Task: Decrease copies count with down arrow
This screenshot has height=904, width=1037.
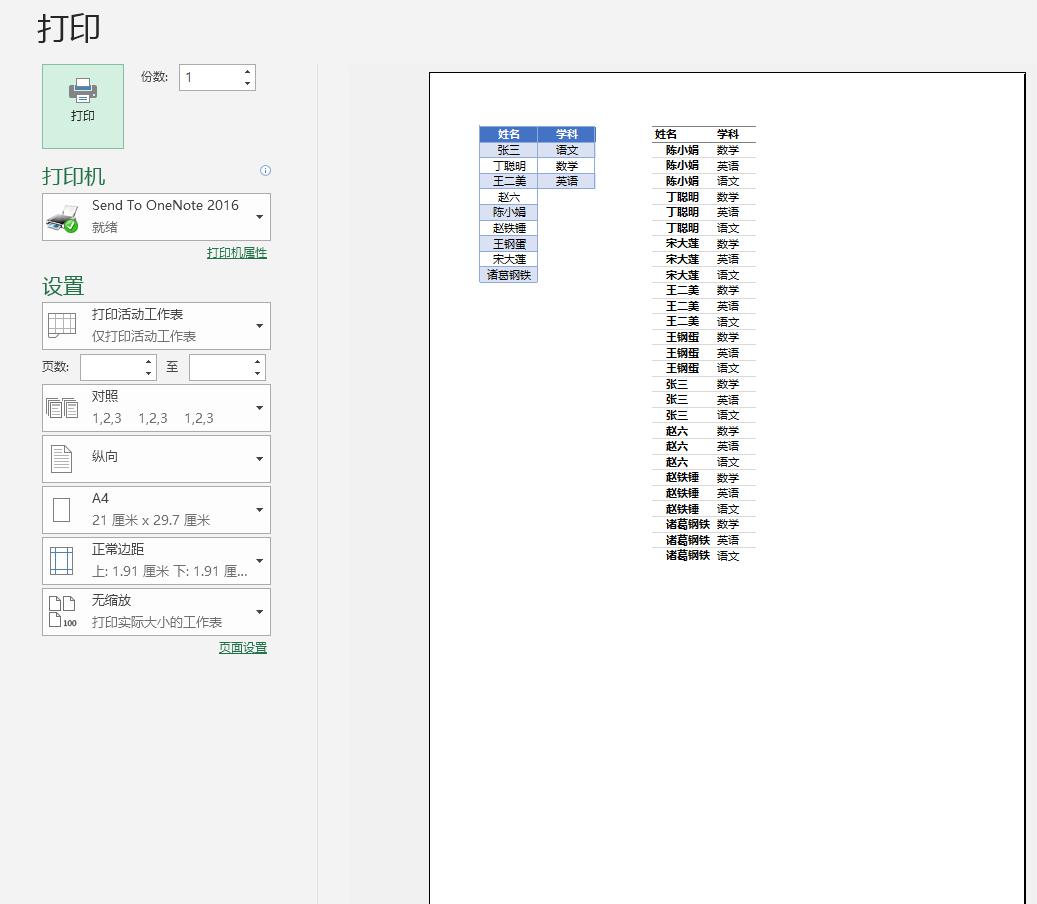Action: 247,83
